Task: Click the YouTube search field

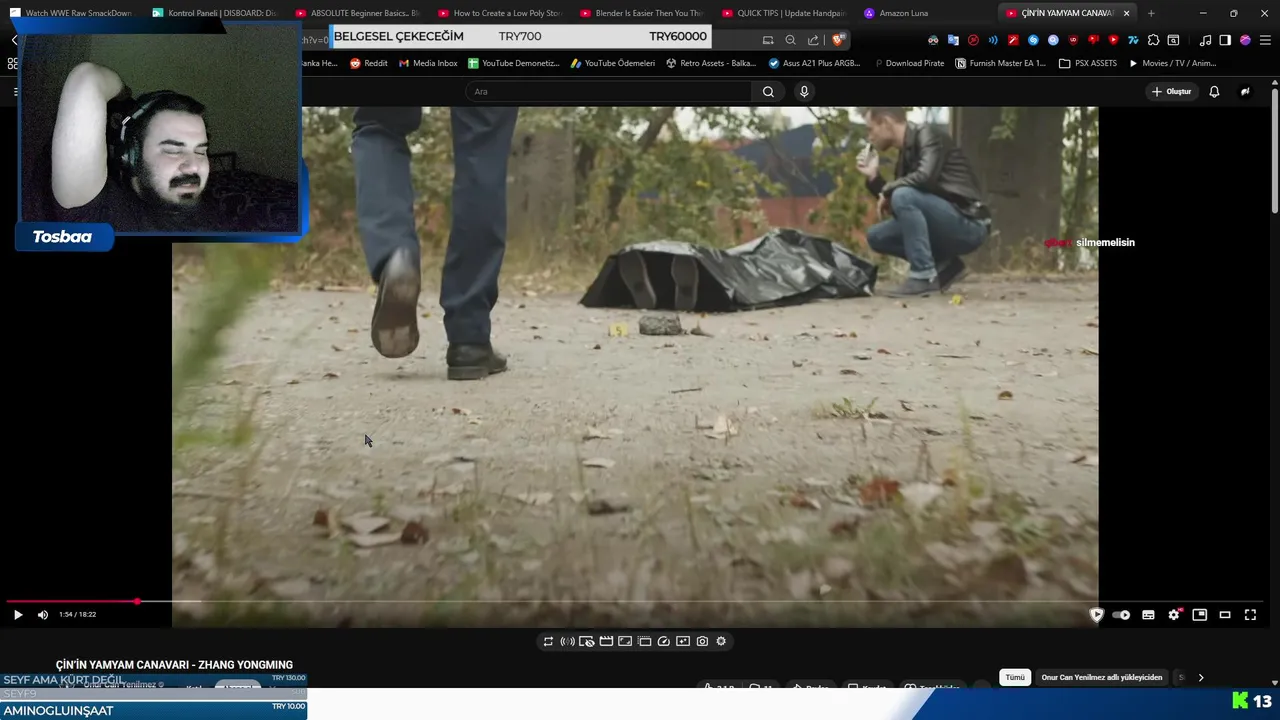Action: 608,91
